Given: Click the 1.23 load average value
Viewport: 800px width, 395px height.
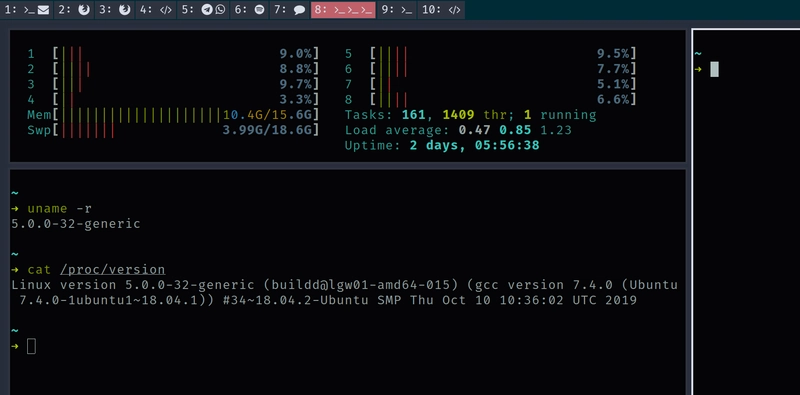Looking at the screenshot, I should (556, 130).
